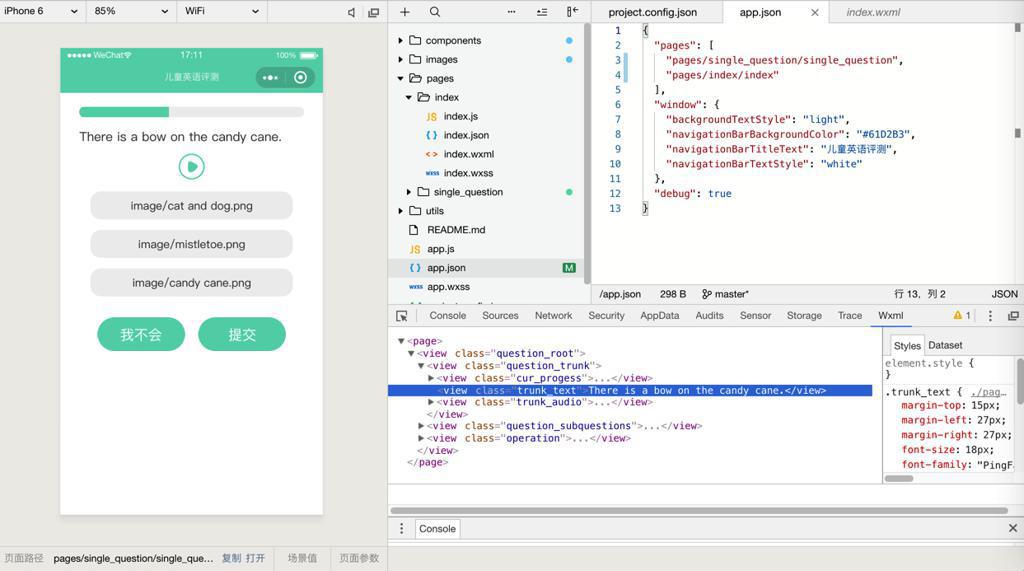Open devtools more options vertical dots
Screen dimensions: 1024x571
click(990, 316)
